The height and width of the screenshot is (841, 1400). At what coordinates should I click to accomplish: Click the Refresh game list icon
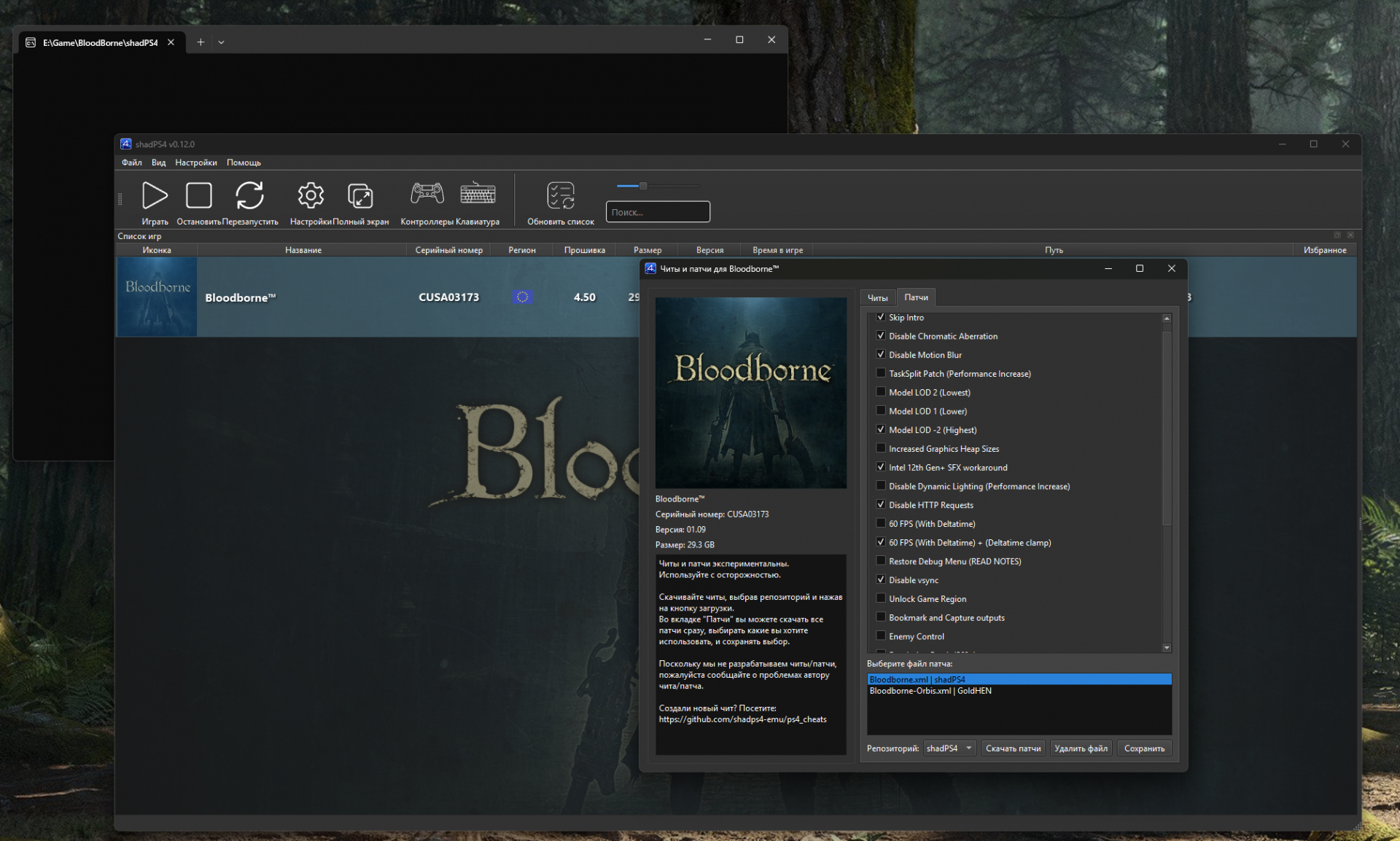point(561,195)
